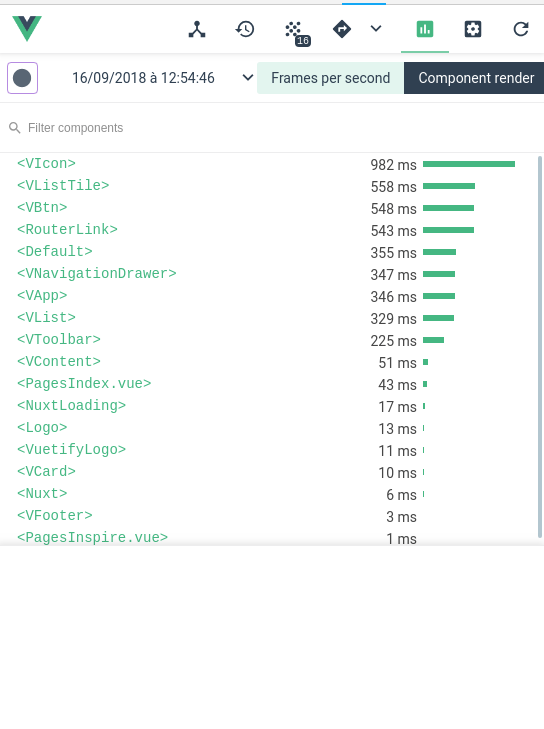Select the <VToolbar> component row
This screenshot has width=544, height=729.
pyautogui.click(x=269, y=340)
